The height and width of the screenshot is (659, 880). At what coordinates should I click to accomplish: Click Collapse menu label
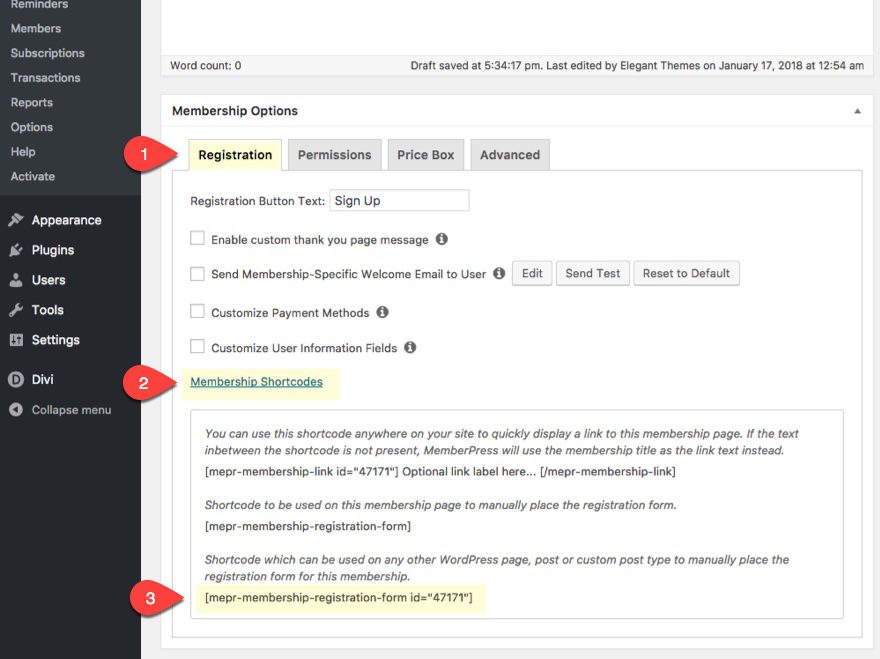point(71,410)
